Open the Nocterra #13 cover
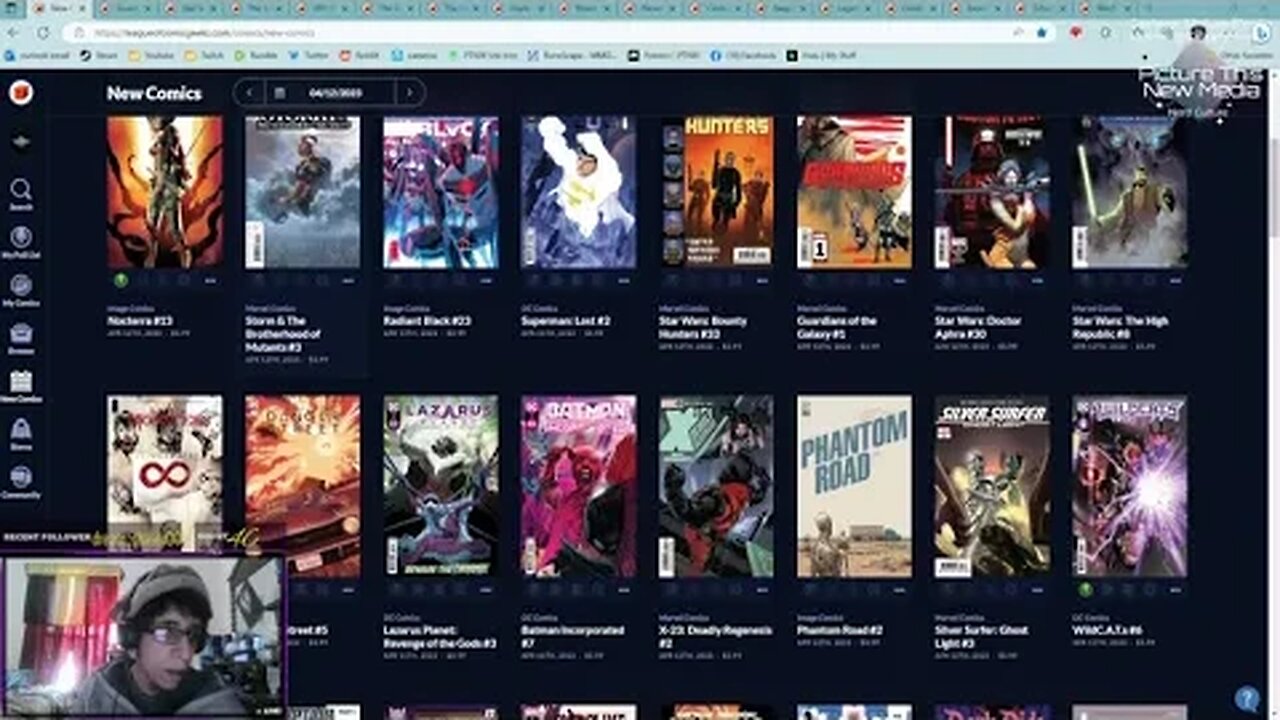Screen dimensions: 1280x720 coord(165,192)
